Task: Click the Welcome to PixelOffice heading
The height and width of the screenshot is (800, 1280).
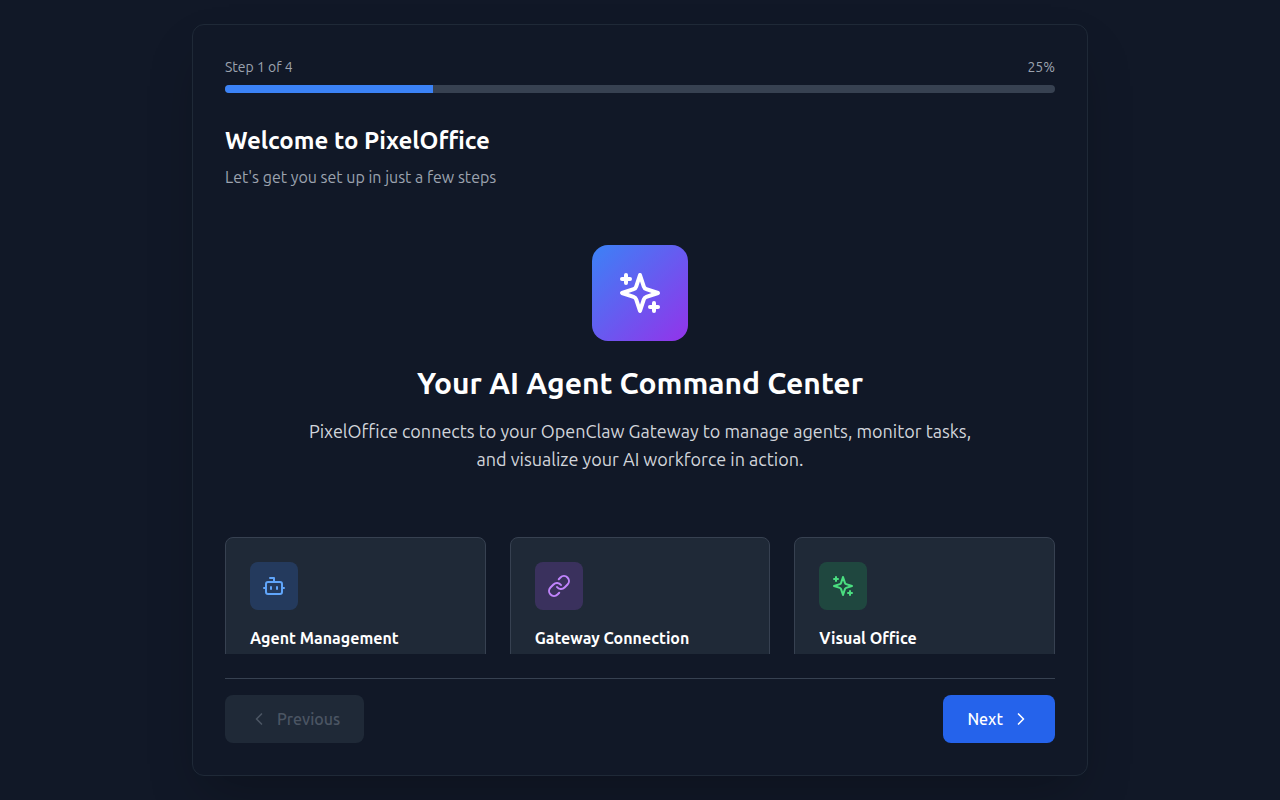Action: click(x=357, y=140)
